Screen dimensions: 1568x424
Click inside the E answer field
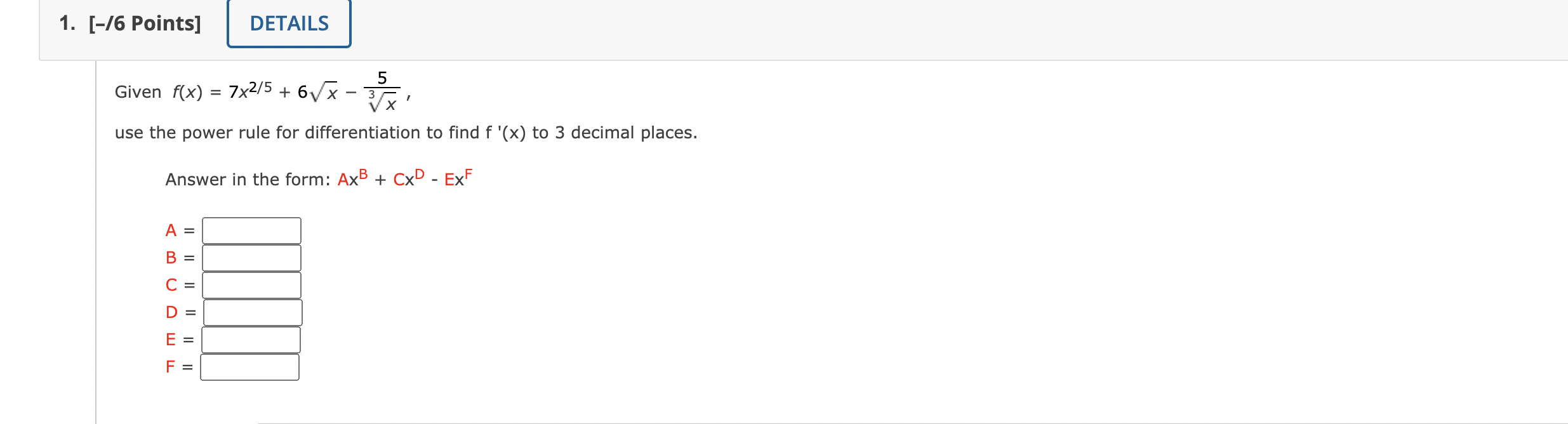point(250,339)
